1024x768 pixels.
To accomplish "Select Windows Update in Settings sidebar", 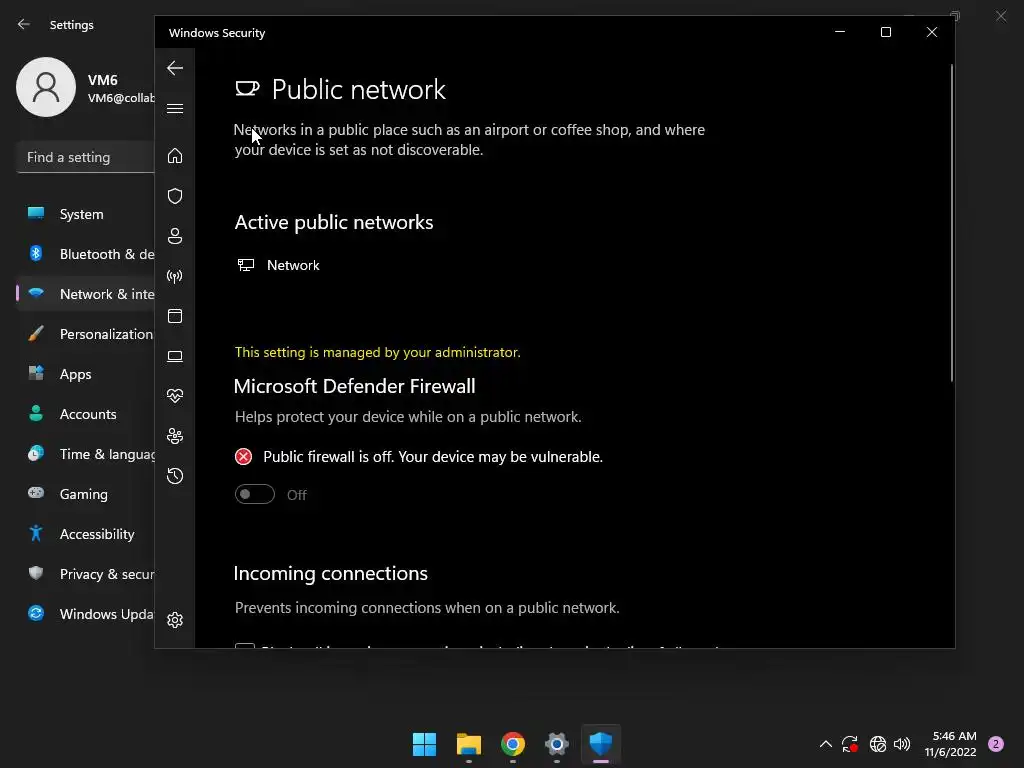I will click(85, 614).
